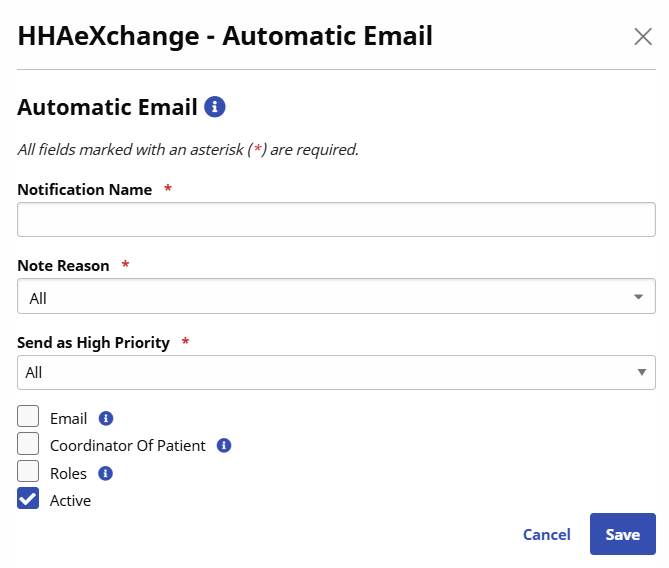Save the automatic email settings
The width and height of the screenshot is (669, 568).
(622, 534)
